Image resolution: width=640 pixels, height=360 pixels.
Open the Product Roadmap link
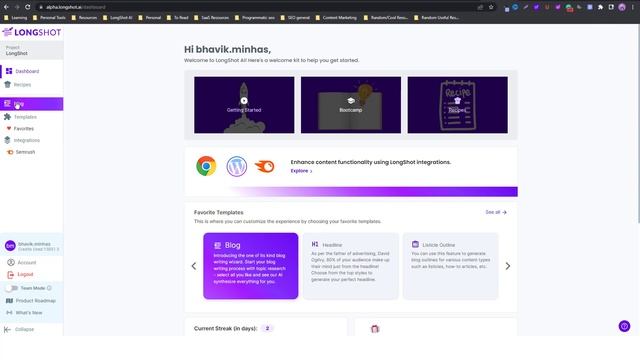tap(31, 301)
